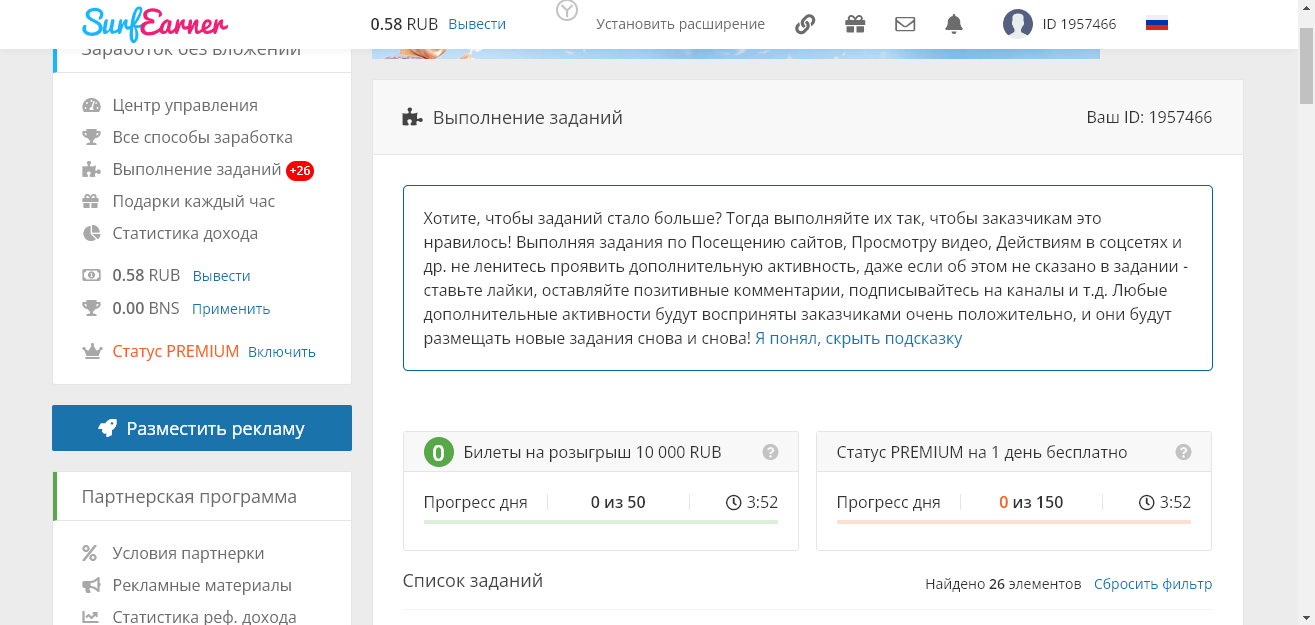Click Вывести link in top header
This screenshot has height=625, width=1315.
coord(477,24)
